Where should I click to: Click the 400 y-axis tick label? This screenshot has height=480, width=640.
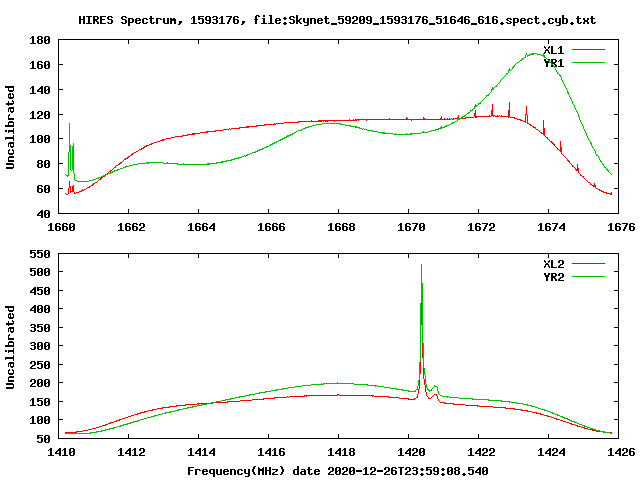click(x=40, y=309)
